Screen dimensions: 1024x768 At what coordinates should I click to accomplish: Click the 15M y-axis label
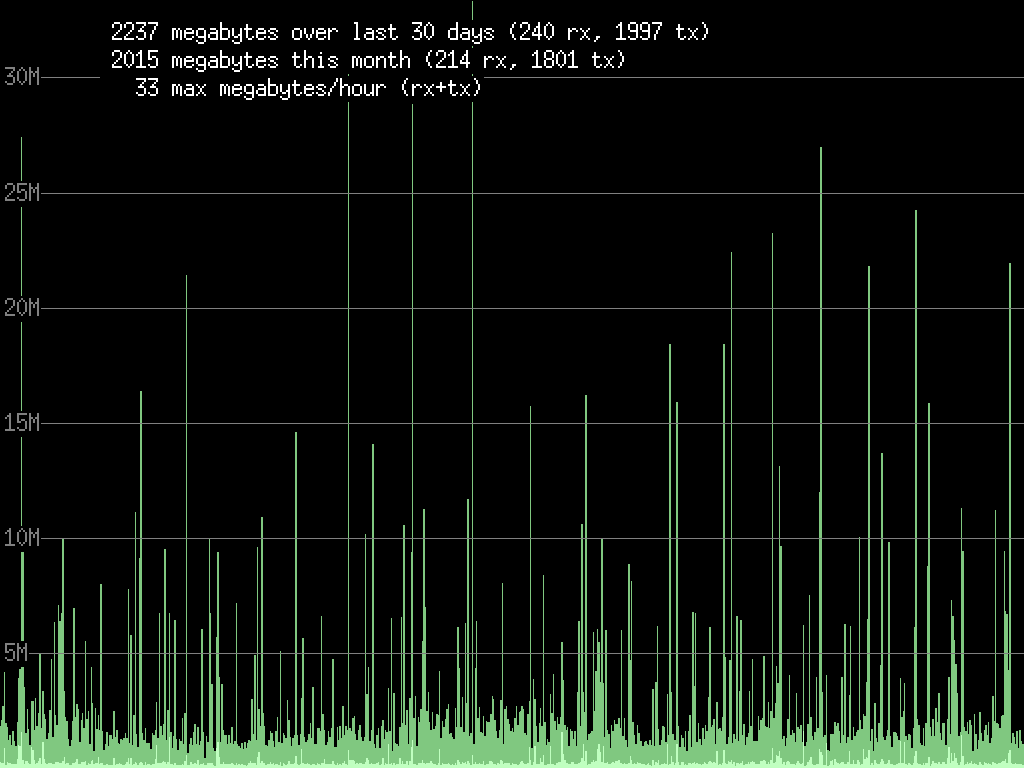click(21, 423)
